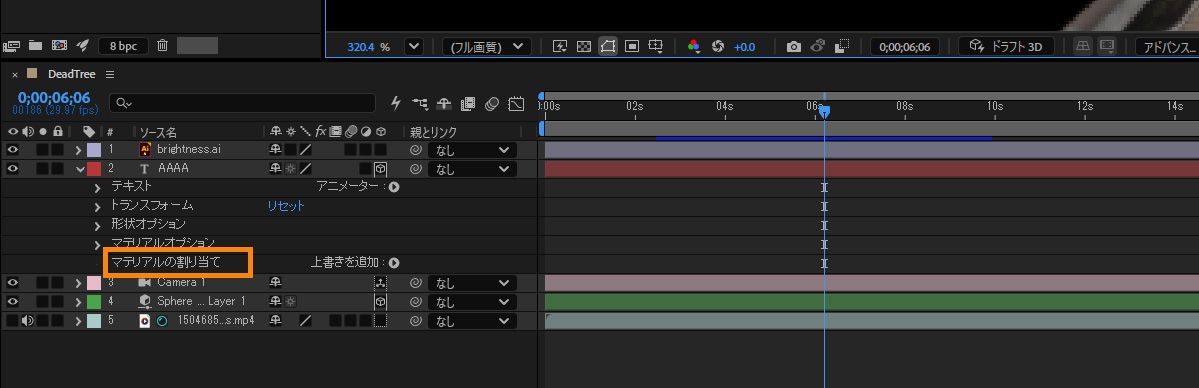
Task: Hide the Camera 1 layer
Action: click(12, 282)
